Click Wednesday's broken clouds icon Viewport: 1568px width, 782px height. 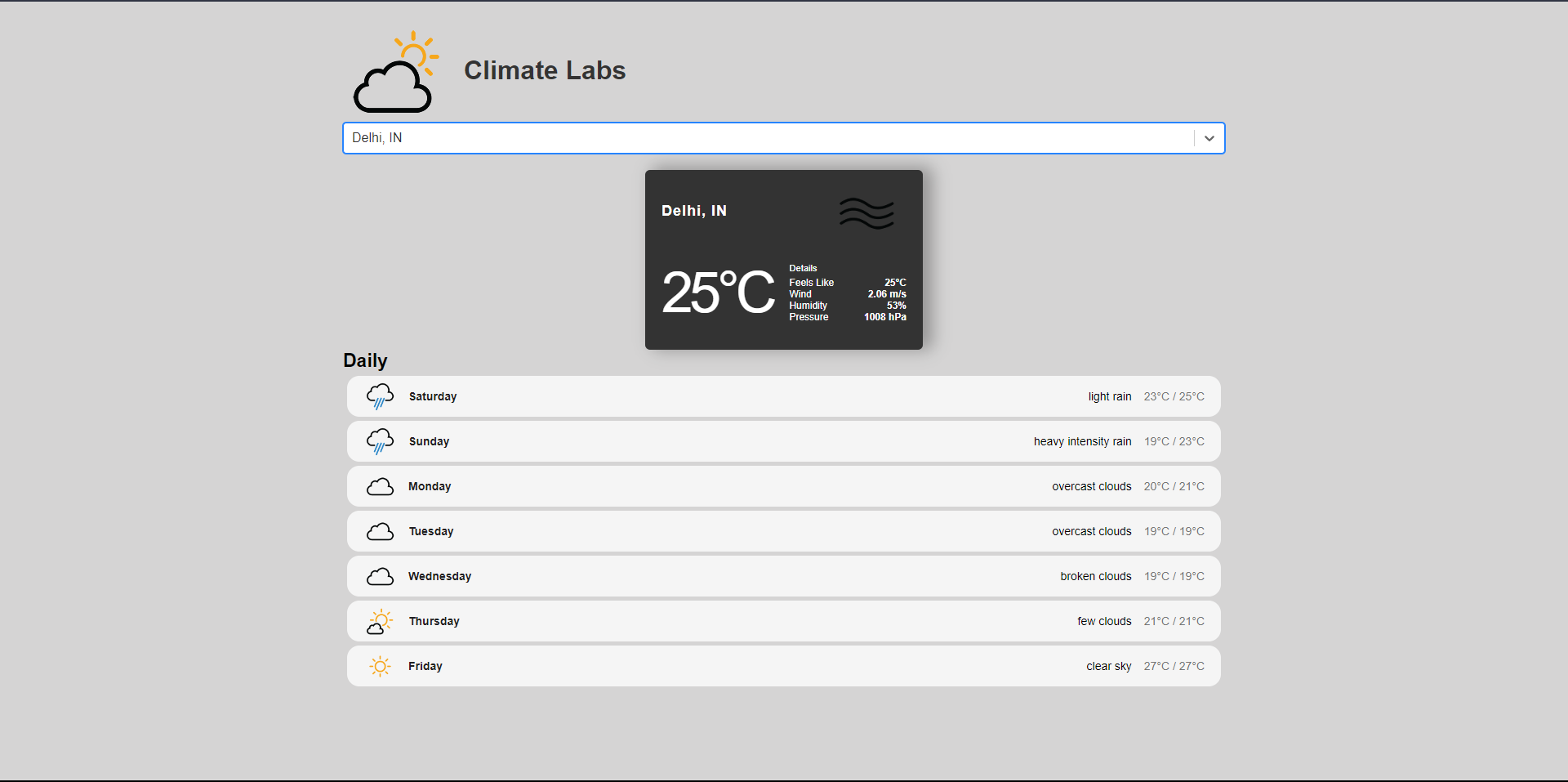(x=380, y=577)
